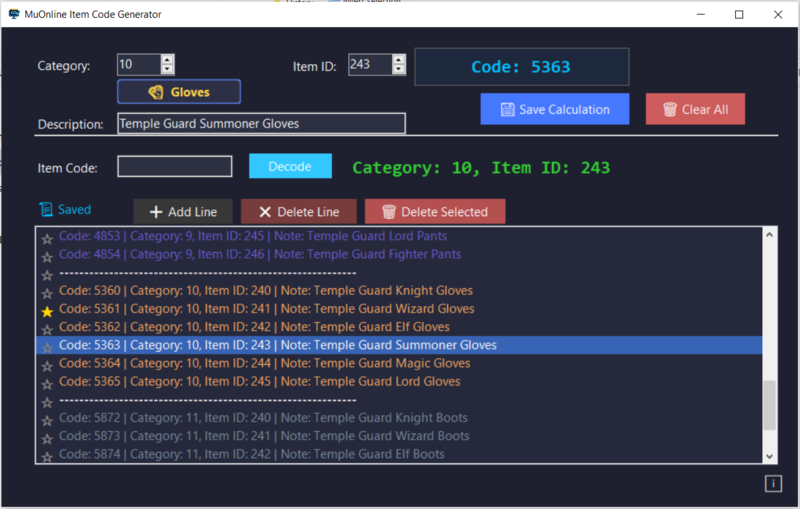800x509 pixels.
Task: Close the Item Code Generator window
Action: pos(778,14)
